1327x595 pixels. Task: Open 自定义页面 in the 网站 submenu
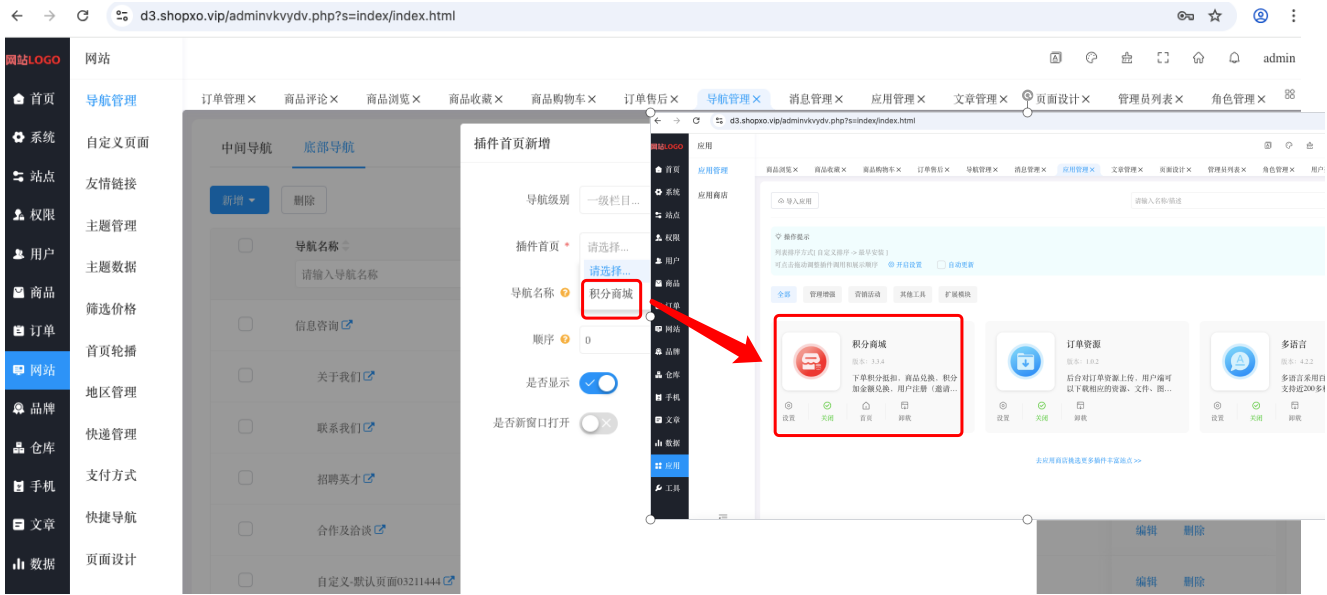pos(118,142)
